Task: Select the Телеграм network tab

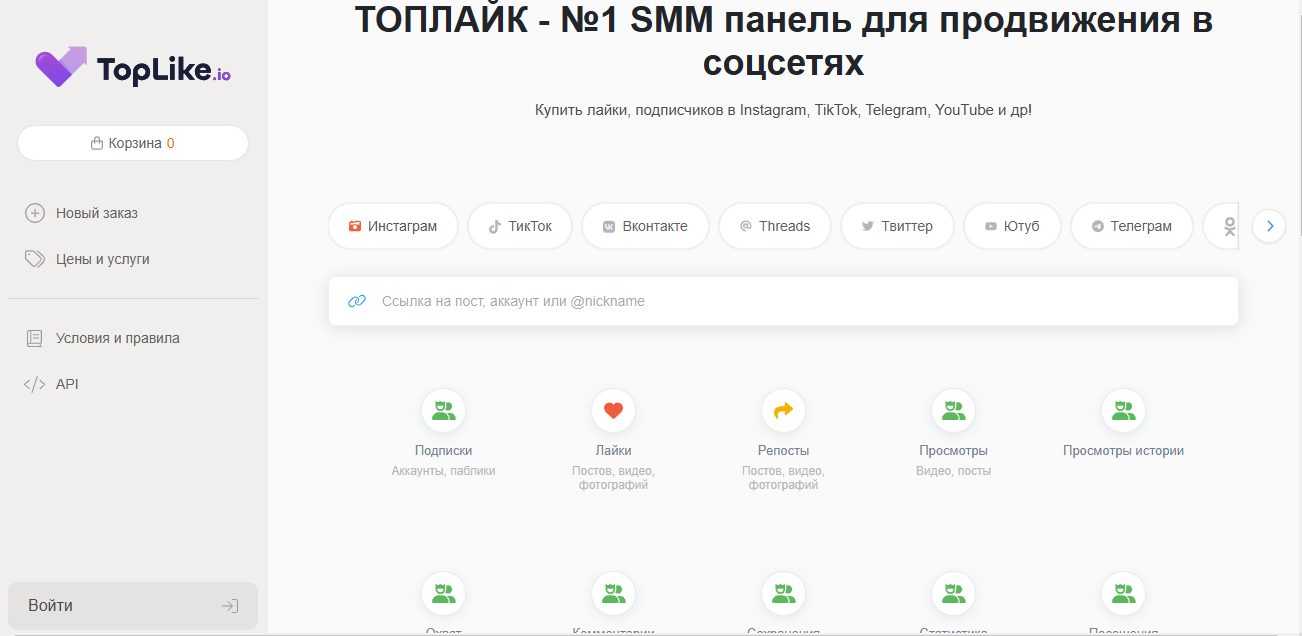Action: point(1132,226)
